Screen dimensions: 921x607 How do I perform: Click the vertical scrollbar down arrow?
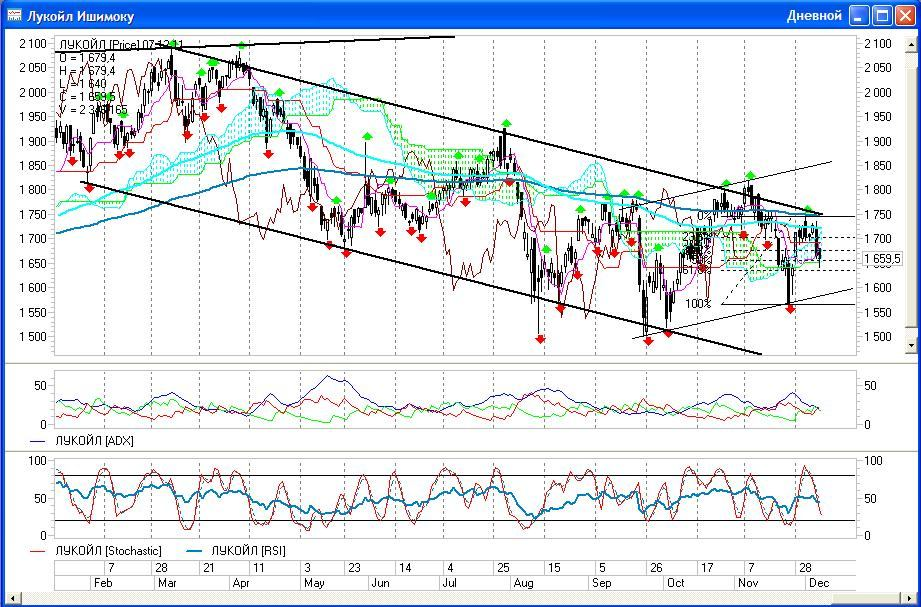tap(912, 346)
